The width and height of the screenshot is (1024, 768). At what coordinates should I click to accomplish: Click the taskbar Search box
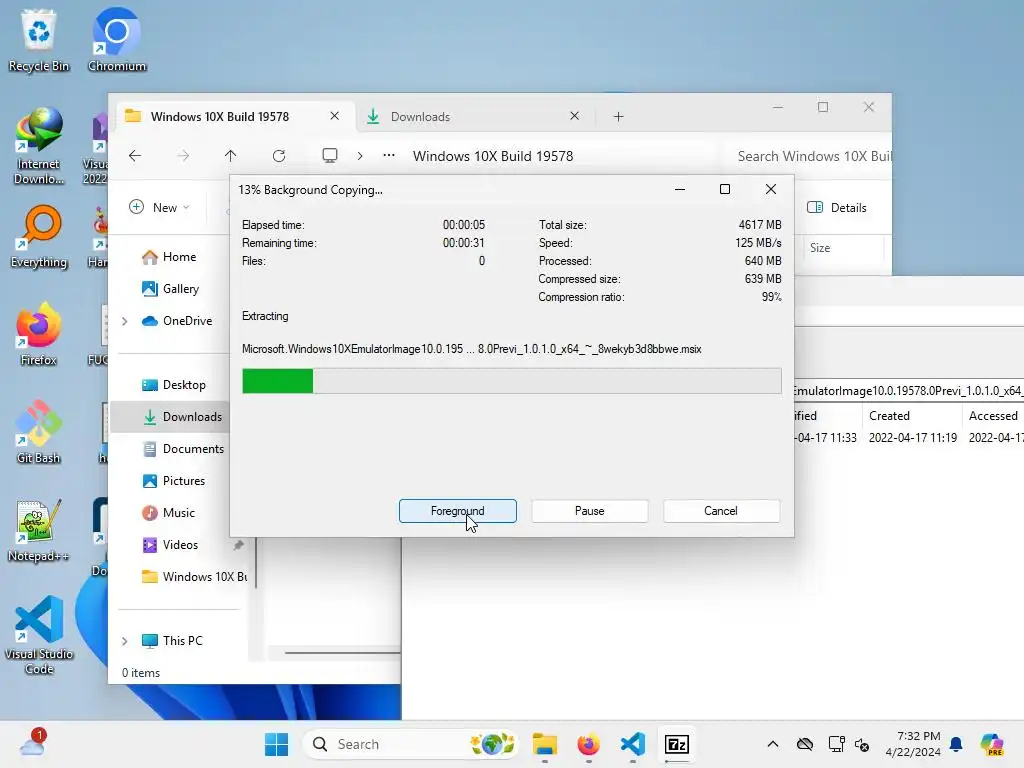pos(410,744)
